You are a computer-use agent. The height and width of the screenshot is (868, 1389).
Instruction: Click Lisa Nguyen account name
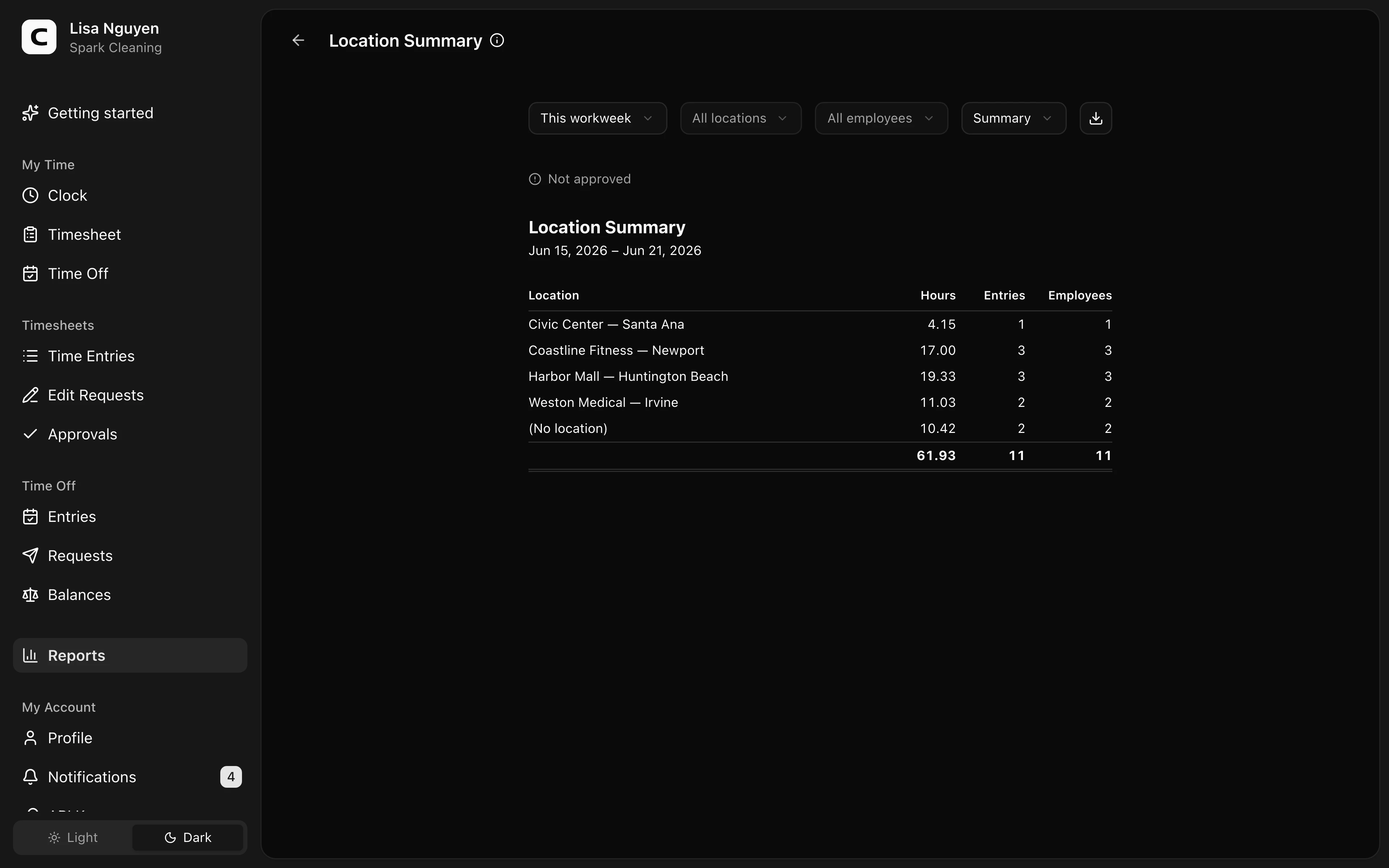point(114,28)
